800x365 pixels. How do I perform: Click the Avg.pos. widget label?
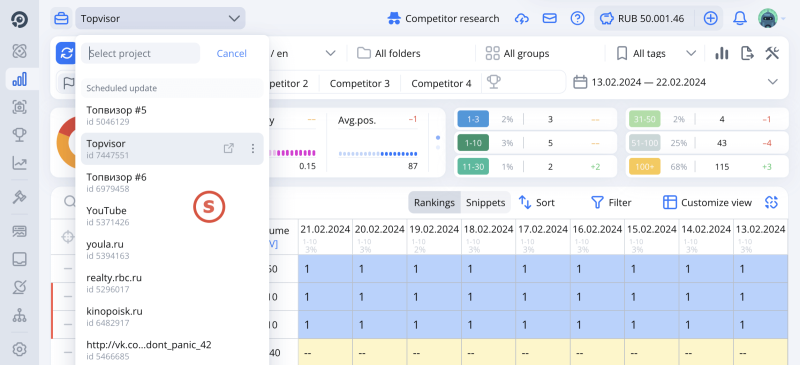click(358, 120)
